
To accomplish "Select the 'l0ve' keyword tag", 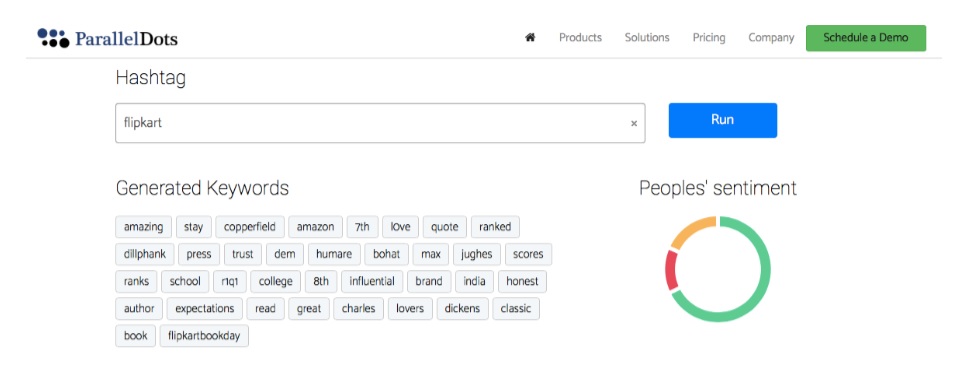I will (400, 227).
